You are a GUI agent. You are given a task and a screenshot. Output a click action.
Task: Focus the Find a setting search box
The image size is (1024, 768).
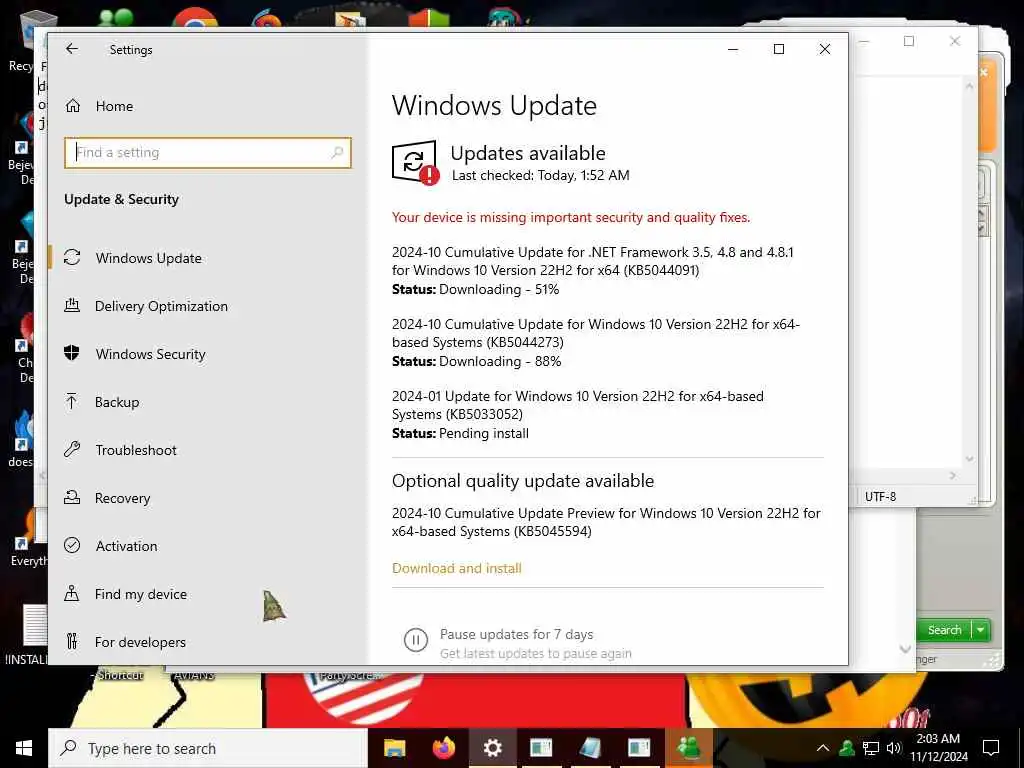[208, 153]
